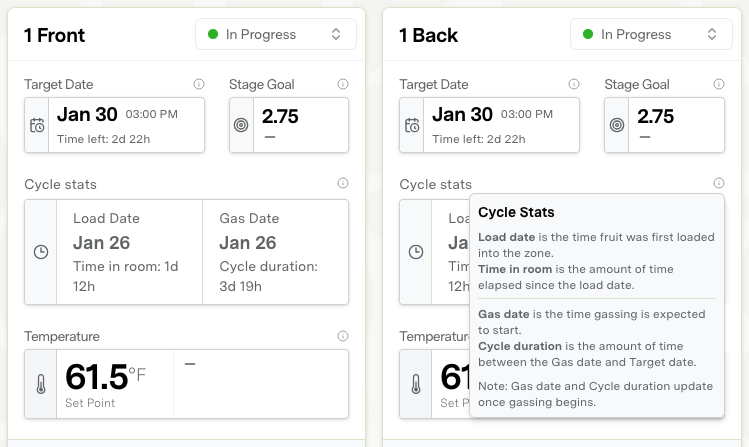Click the calendar icon in 1 Back Target Date
This screenshot has width=749, height=447.
(412, 125)
